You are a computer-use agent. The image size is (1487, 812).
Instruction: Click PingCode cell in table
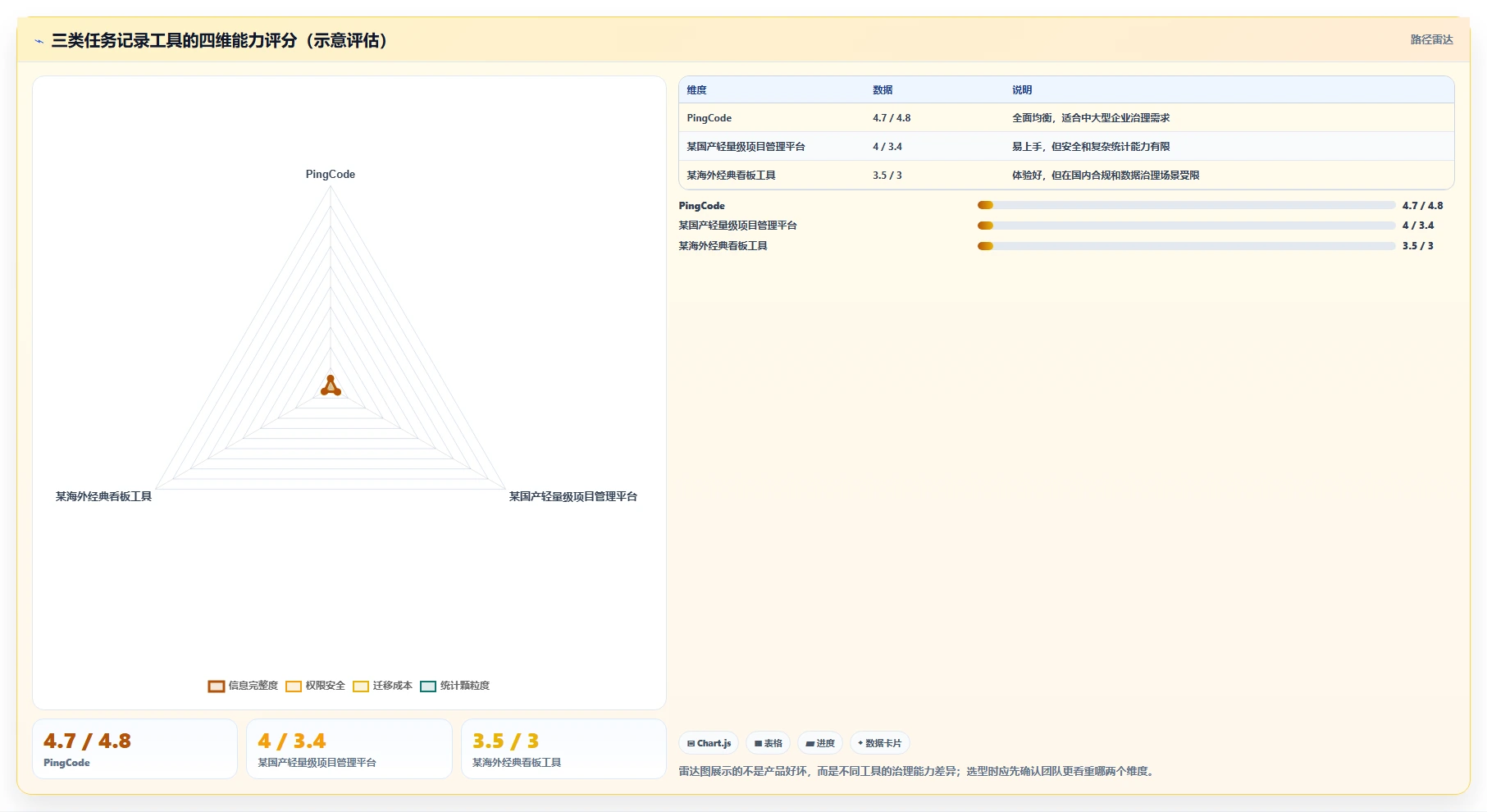click(709, 118)
